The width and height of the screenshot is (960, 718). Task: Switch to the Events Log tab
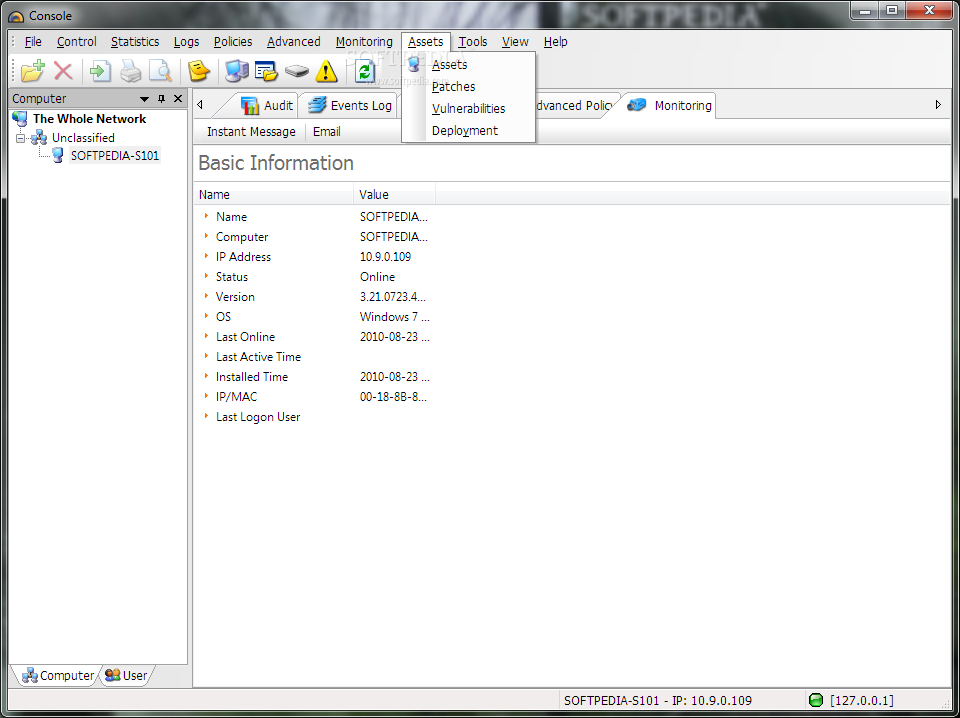(x=349, y=105)
